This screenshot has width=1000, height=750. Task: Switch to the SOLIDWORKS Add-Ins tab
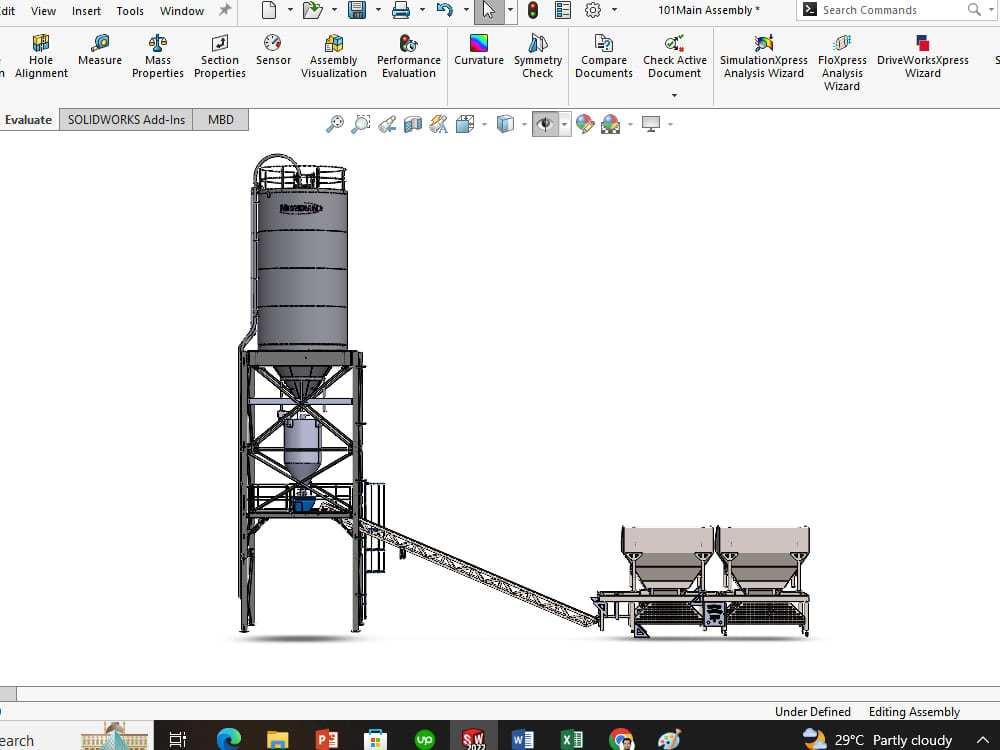tap(125, 119)
